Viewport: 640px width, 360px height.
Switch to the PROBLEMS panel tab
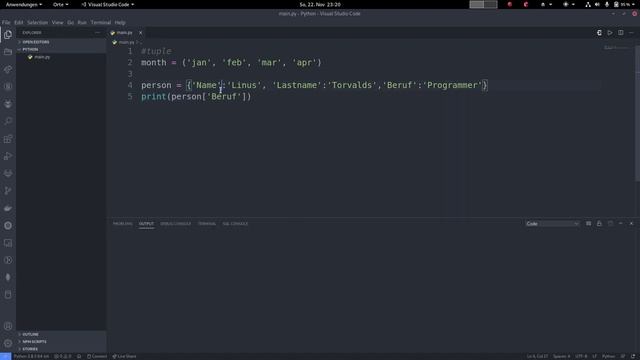(x=122, y=224)
